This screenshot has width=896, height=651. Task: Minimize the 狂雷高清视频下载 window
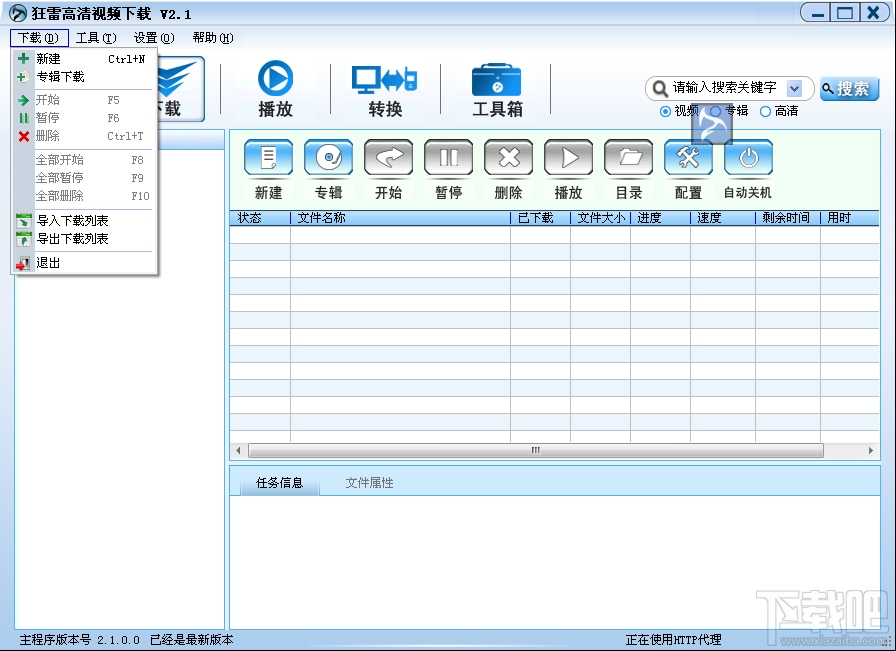tap(817, 13)
